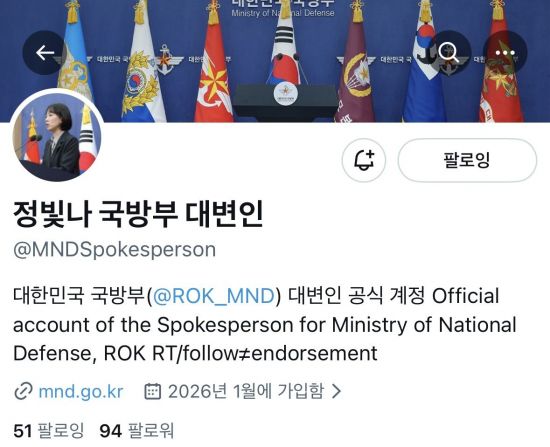Click the 정빛나 국방부 대변인 display name
The height and width of the screenshot is (447, 550).
[x=138, y=214]
